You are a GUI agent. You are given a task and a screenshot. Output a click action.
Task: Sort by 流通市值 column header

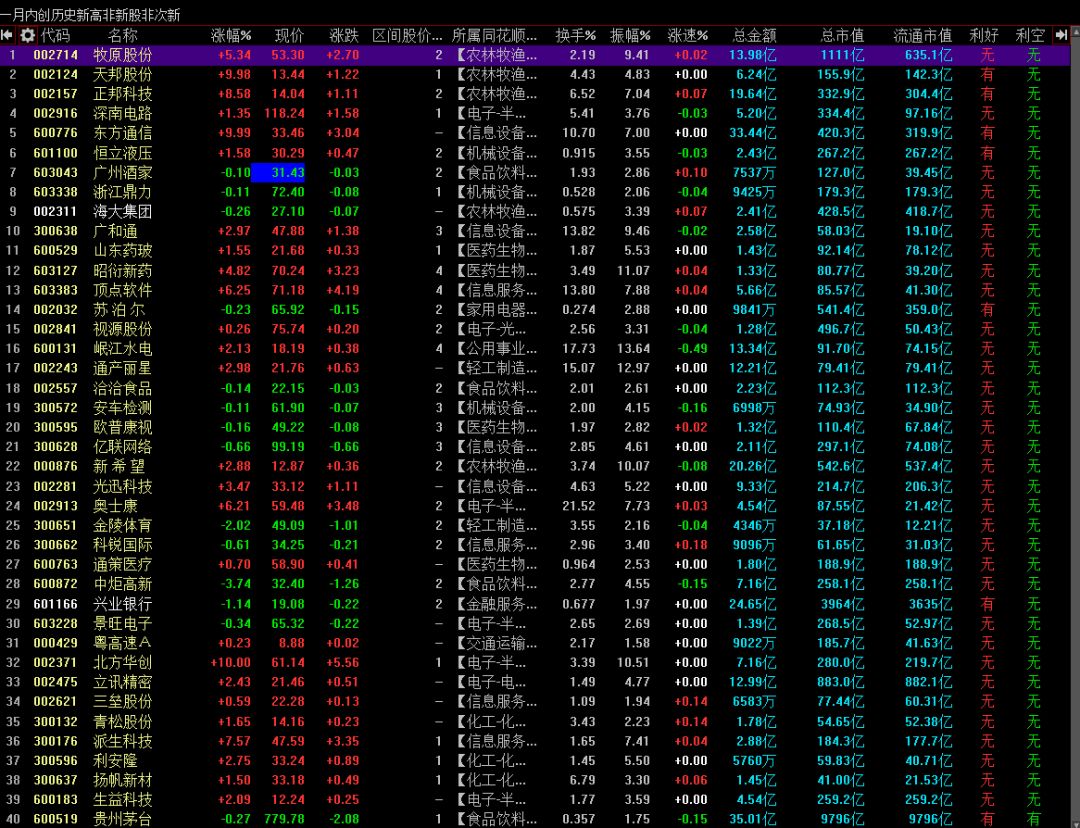tap(923, 34)
